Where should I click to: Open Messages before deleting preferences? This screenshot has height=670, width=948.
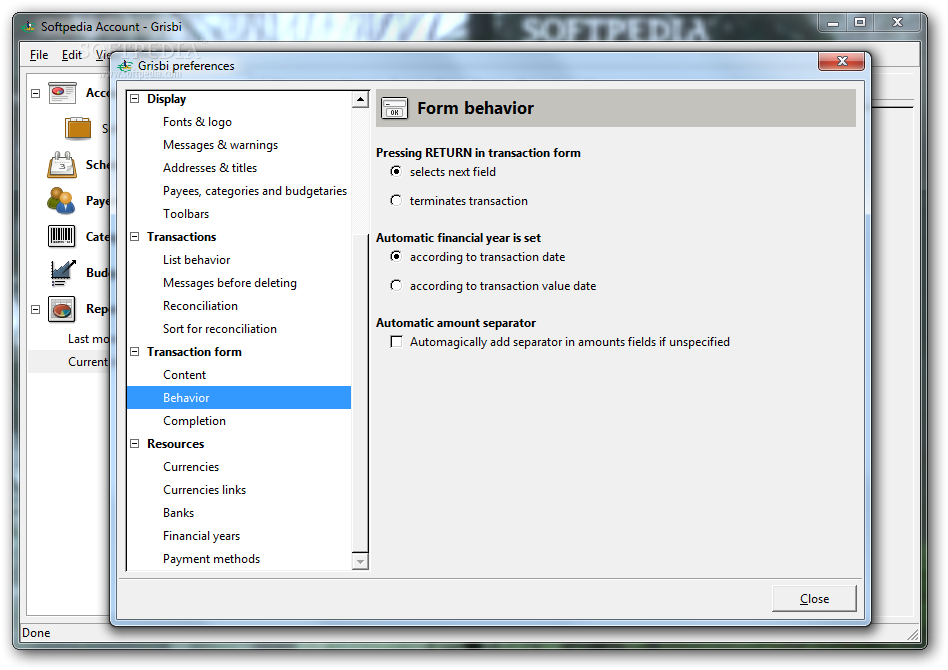[230, 283]
